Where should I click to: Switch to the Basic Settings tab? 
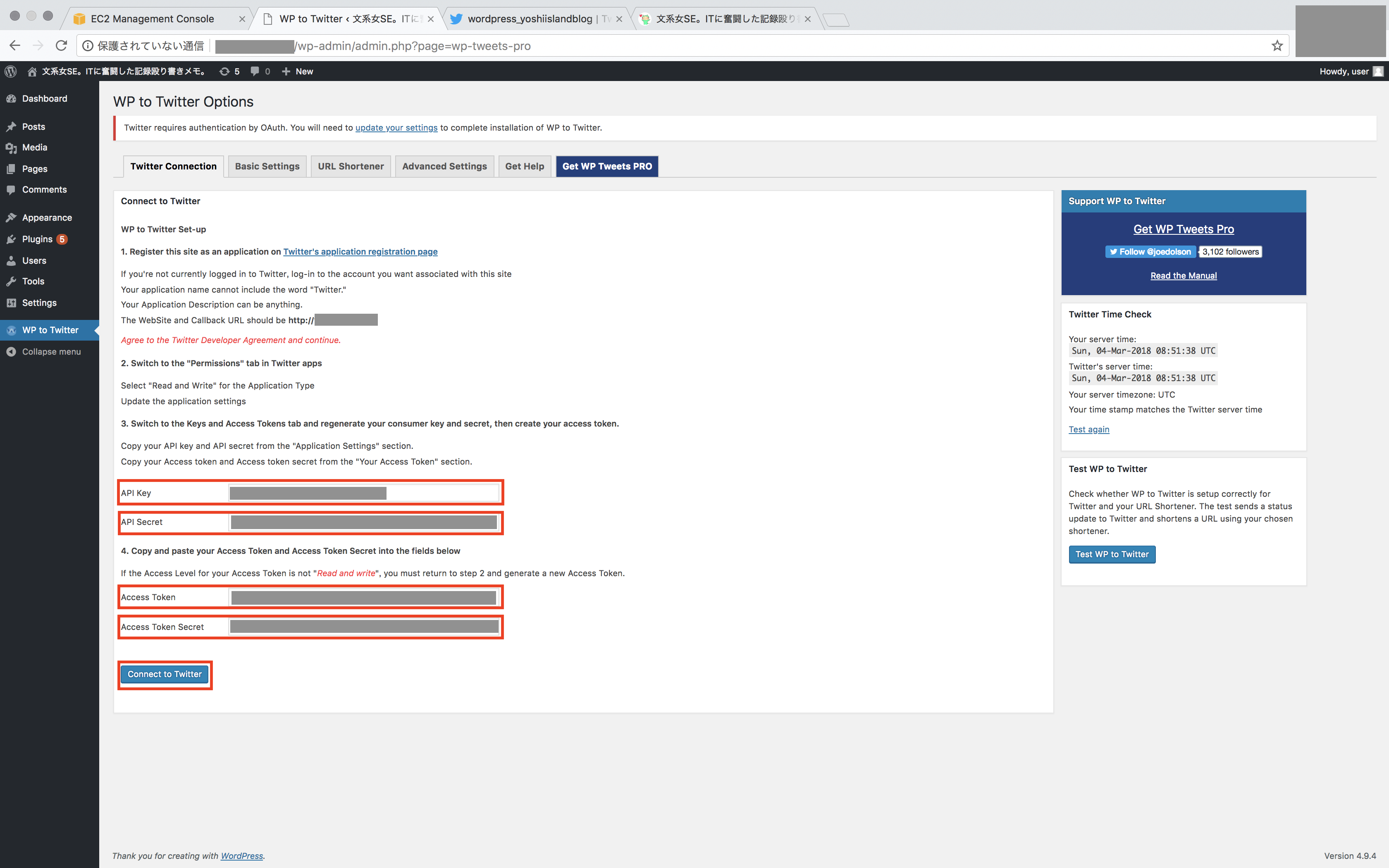coord(267,167)
